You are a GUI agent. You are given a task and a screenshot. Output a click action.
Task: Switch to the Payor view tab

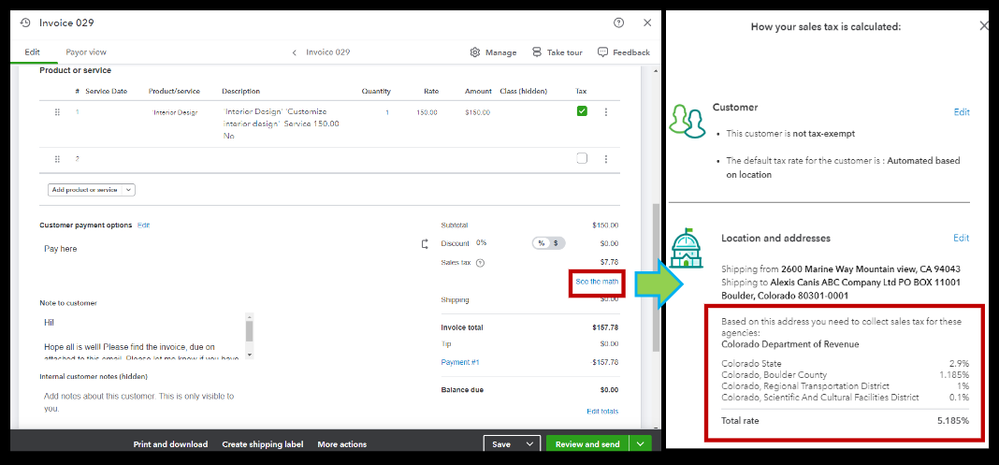coord(86,52)
